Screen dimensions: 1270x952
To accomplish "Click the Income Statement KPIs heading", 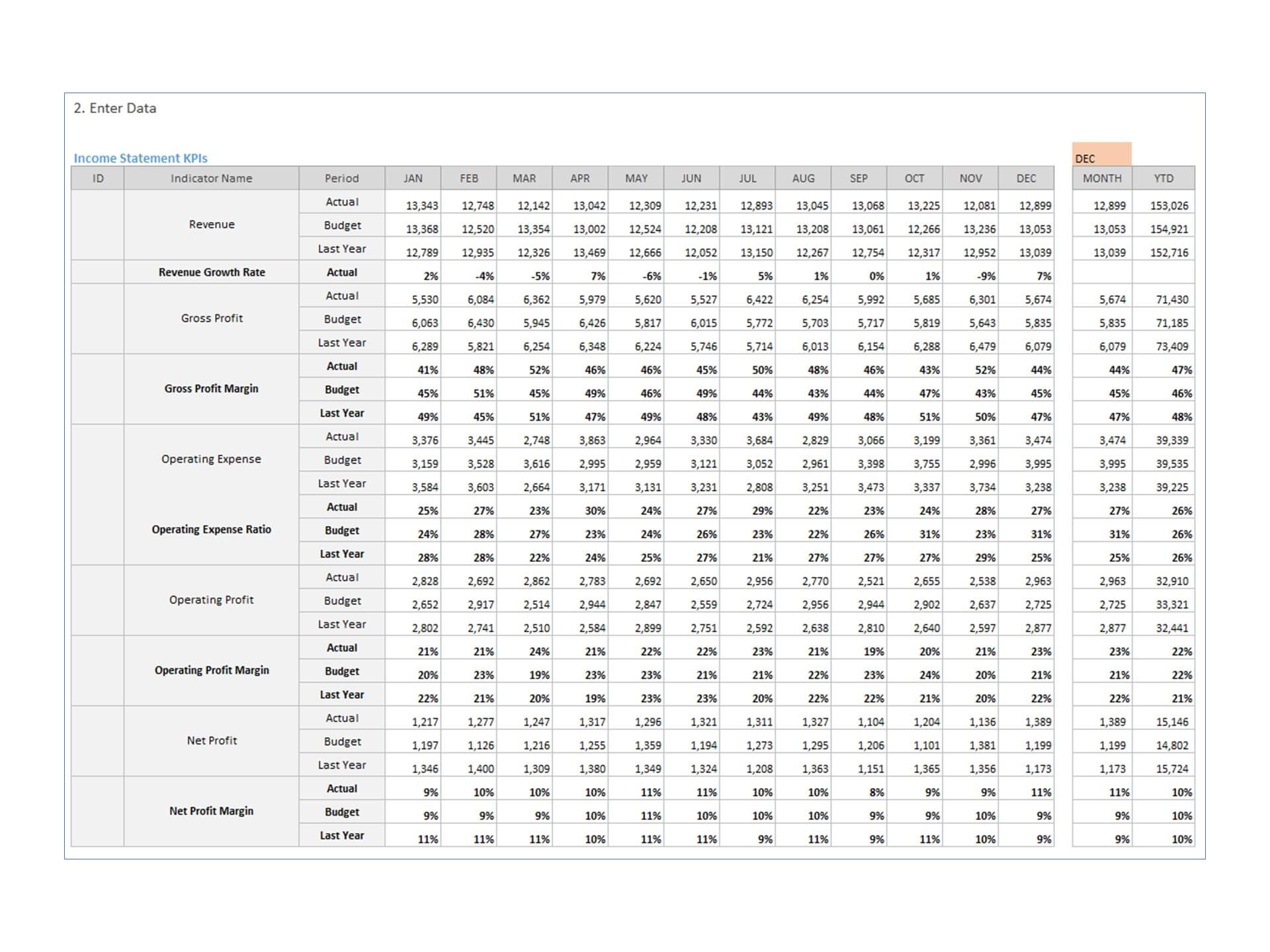I will [140, 158].
